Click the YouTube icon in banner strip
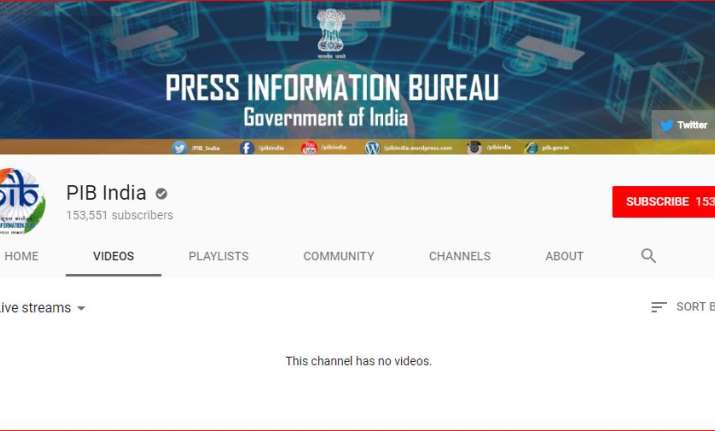This screenshot has width=715, height=431. click(x=309, y=148)
